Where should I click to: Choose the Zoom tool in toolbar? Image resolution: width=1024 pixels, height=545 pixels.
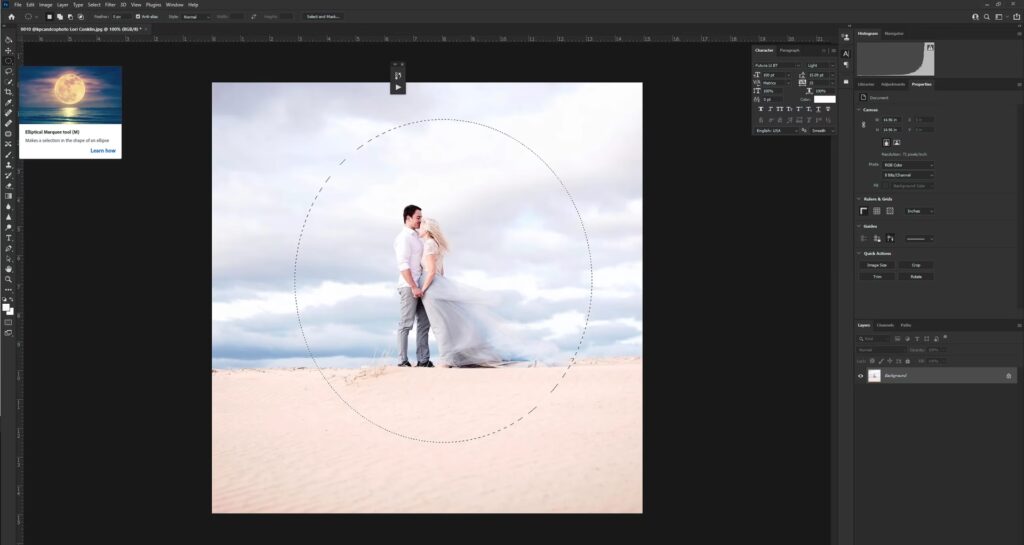[x=9, y=279]
